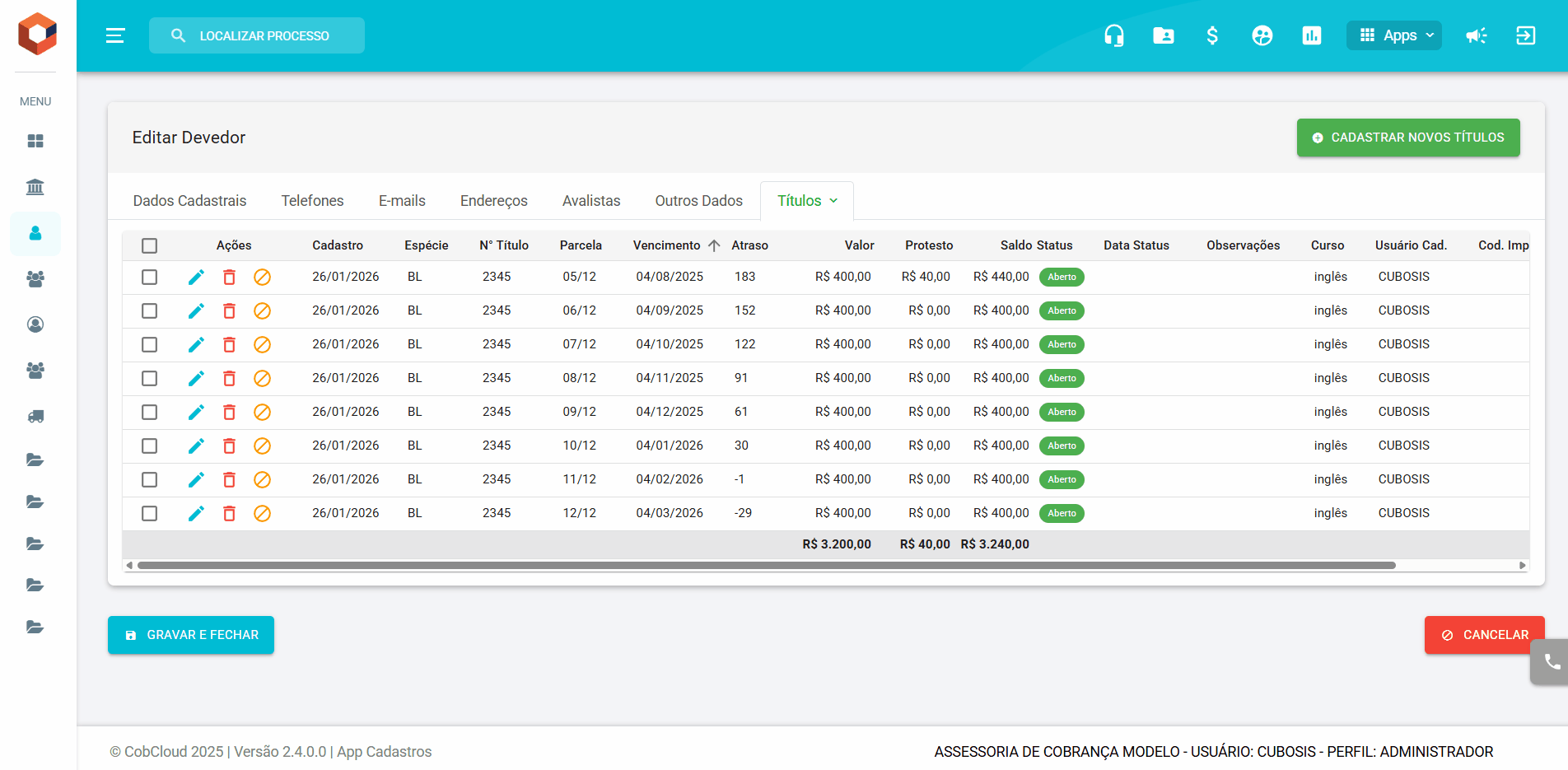Click the Gravar e Fechar button
This screenshot has width=1568, height=770.
[x=191, y=635]
